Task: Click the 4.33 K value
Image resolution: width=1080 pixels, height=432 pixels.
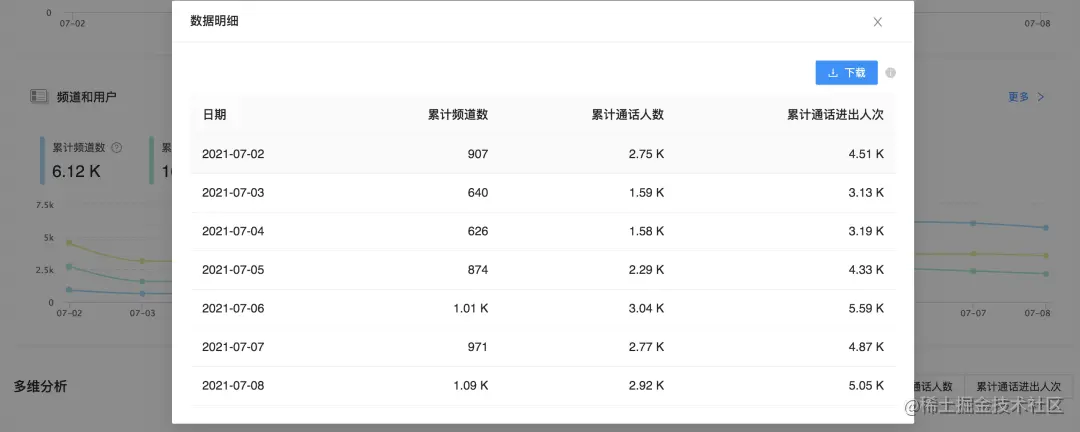Action: click(x=866, y=270)
